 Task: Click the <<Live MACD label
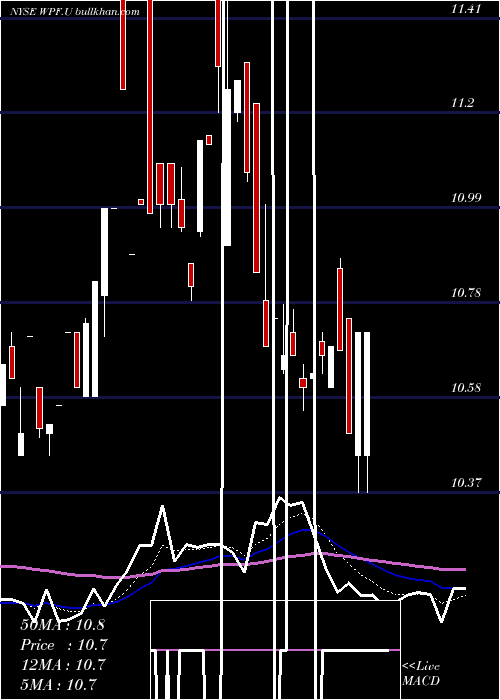coord(421,674)
